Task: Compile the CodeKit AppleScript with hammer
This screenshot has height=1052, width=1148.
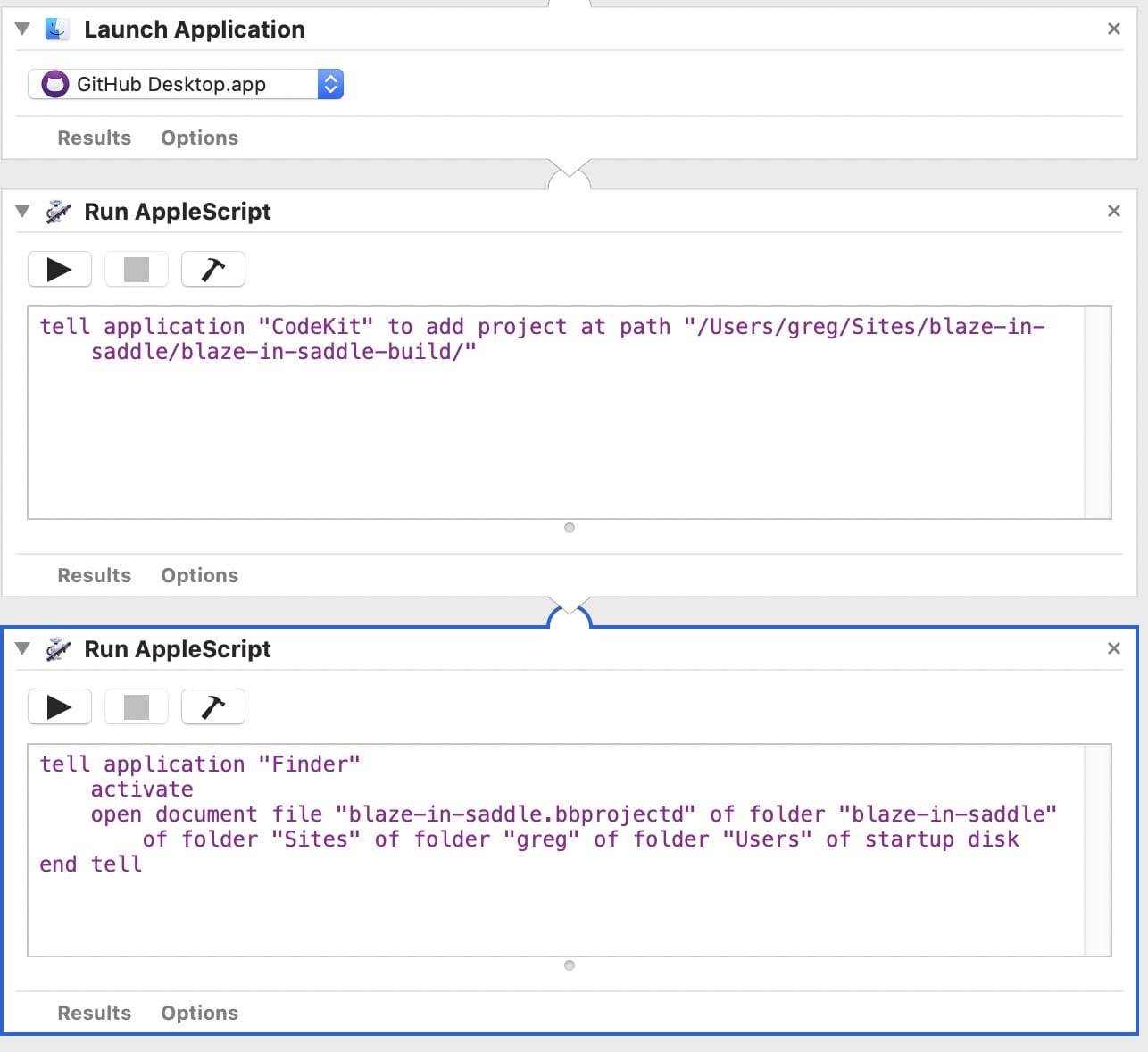Action: click(213, 269)
